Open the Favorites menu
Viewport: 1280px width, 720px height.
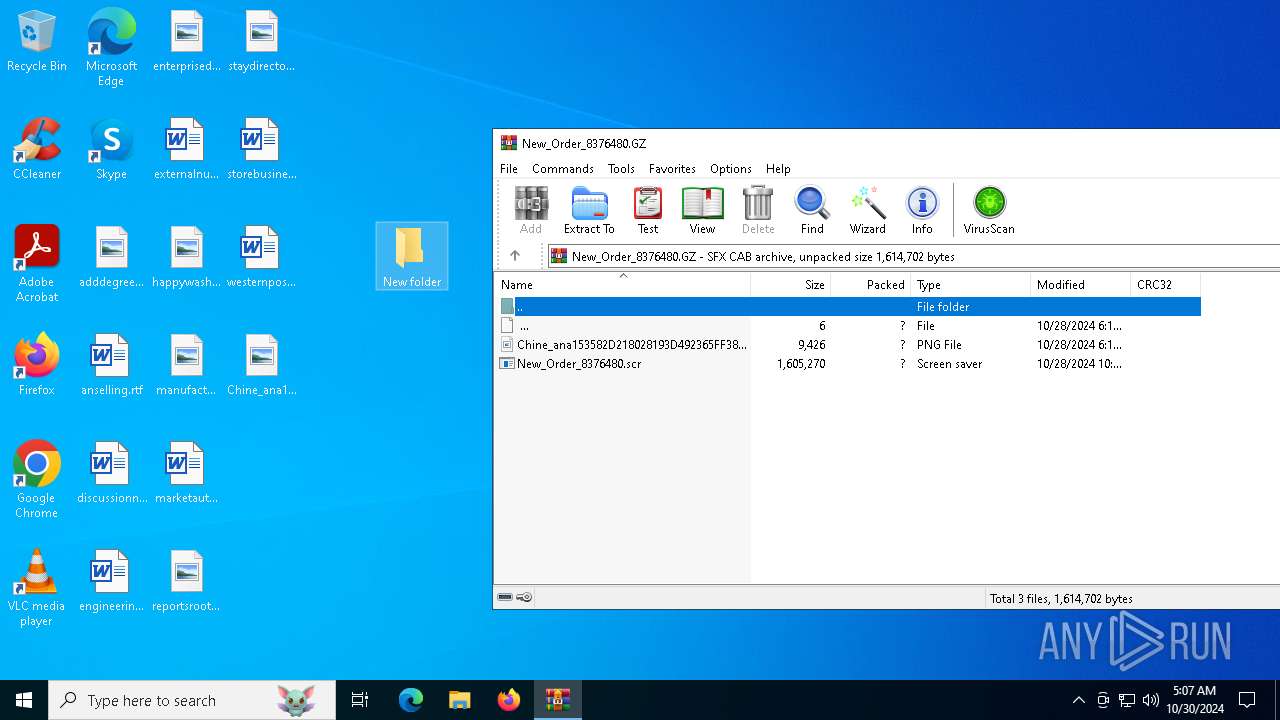coord(672,169)
